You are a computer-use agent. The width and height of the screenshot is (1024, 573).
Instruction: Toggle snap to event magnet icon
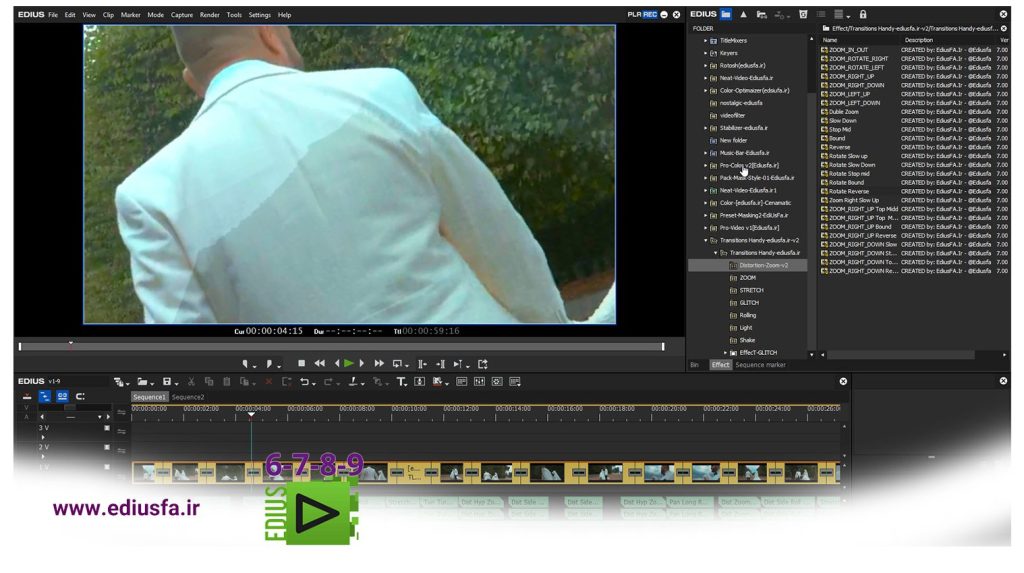80,397
